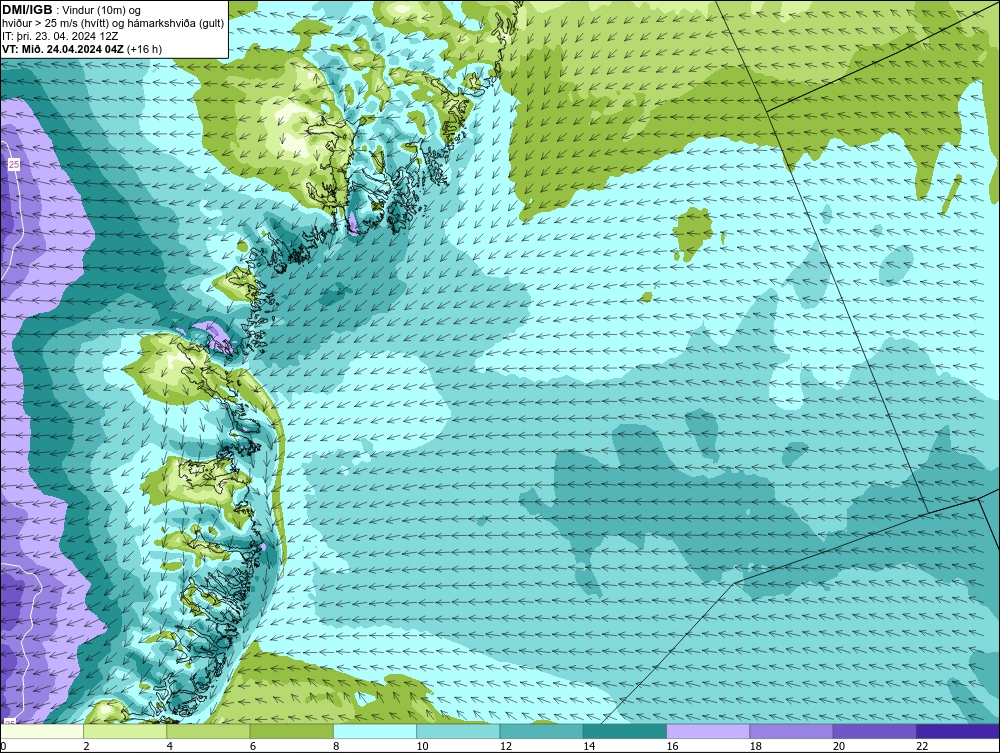Select the dark indigo above-22 m/s legend swatch
The width and height of the screenshot is (1000, 753).
pyautogui.click(x=958, y=731)
